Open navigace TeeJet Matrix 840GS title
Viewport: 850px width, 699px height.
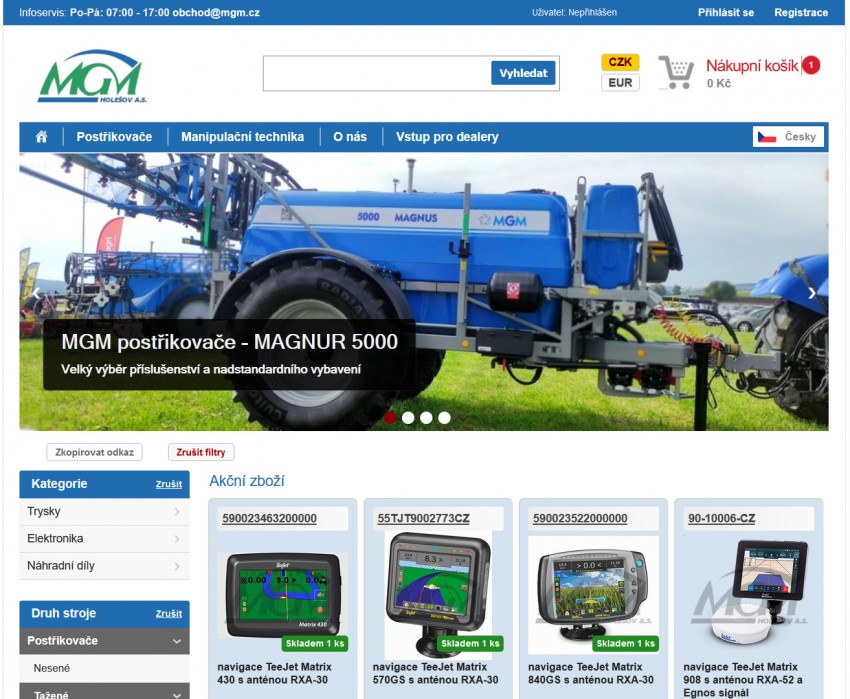[591, 673]
